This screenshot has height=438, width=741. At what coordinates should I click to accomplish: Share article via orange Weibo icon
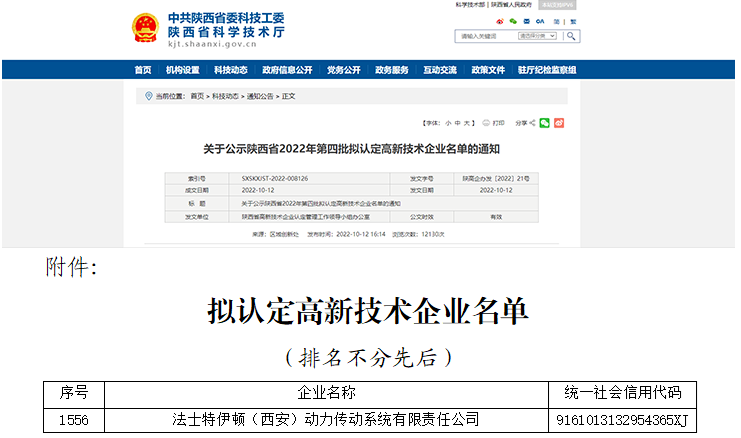559,123
